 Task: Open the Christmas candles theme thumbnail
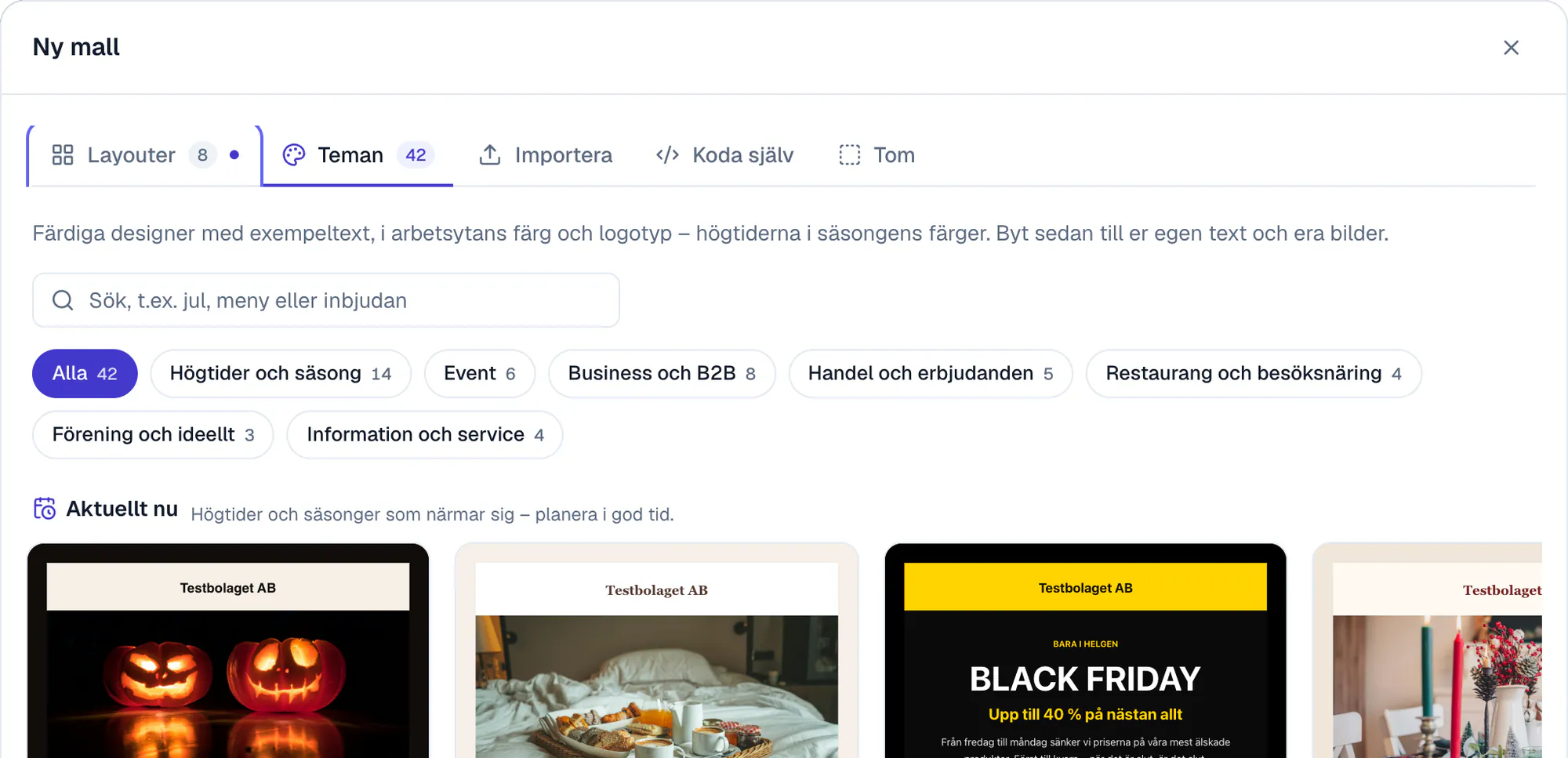(x=1428, y=651)
